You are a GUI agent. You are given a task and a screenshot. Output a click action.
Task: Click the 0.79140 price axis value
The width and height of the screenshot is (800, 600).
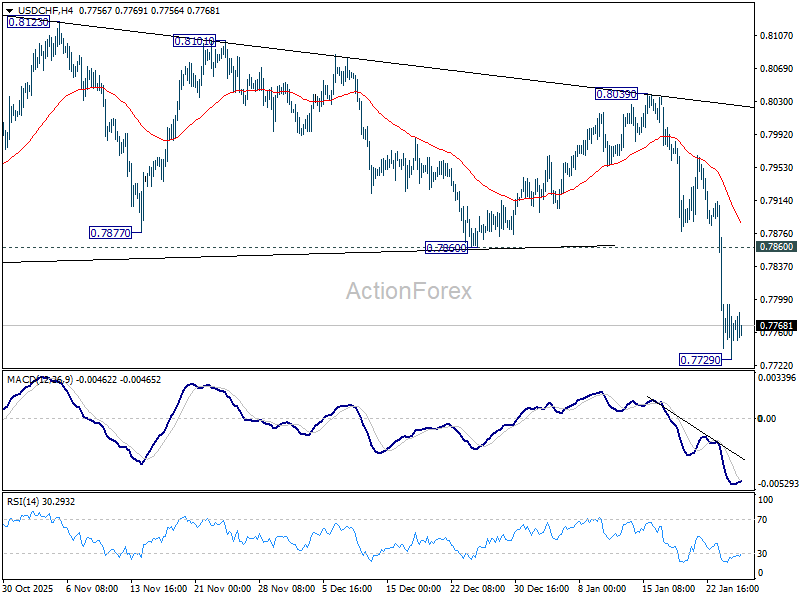pyautogui.click(x=777, y=201)
